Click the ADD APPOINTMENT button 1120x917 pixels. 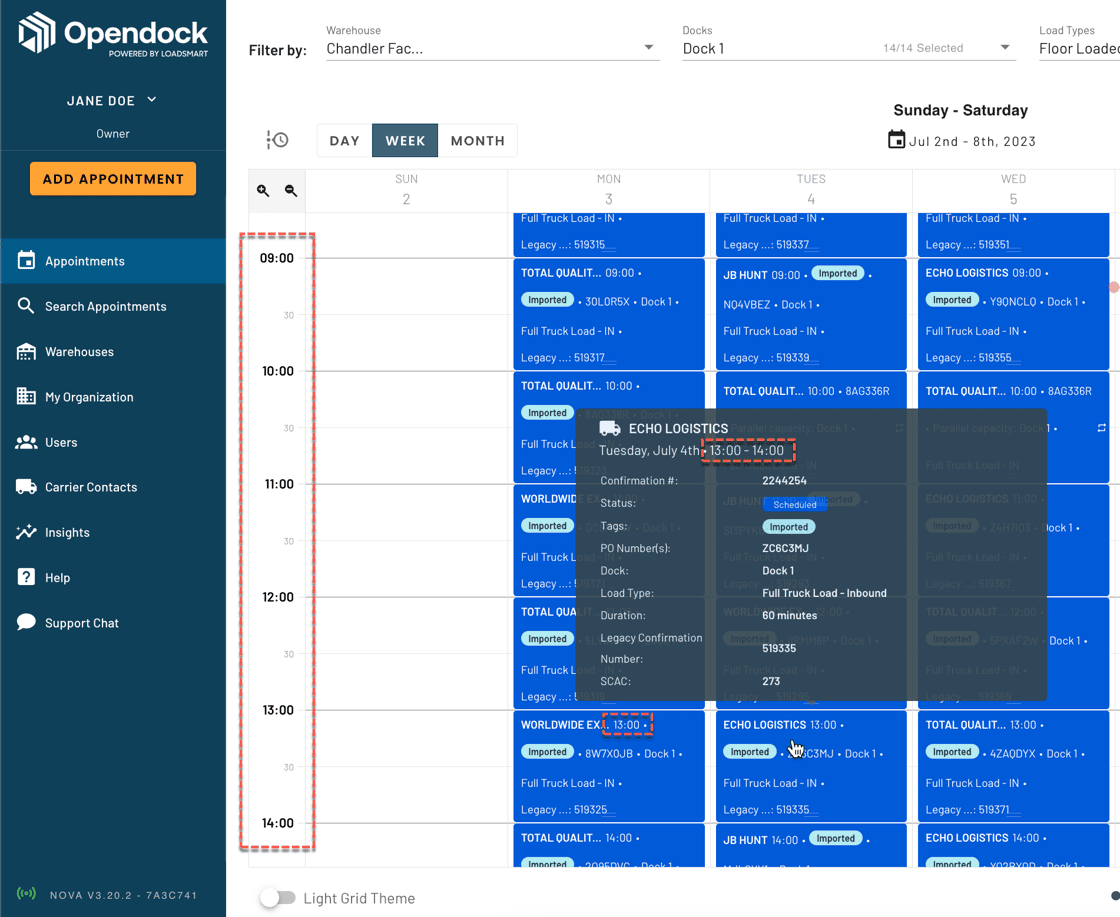[x=112, y=178]
